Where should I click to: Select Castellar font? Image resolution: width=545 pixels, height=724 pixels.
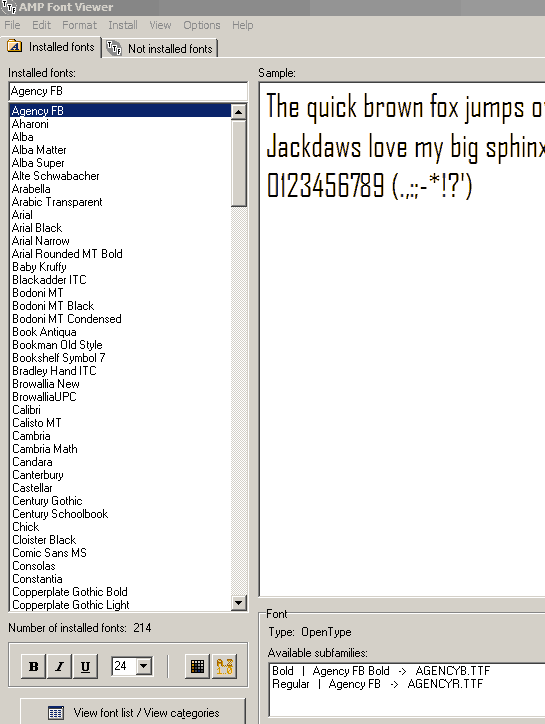120,488
